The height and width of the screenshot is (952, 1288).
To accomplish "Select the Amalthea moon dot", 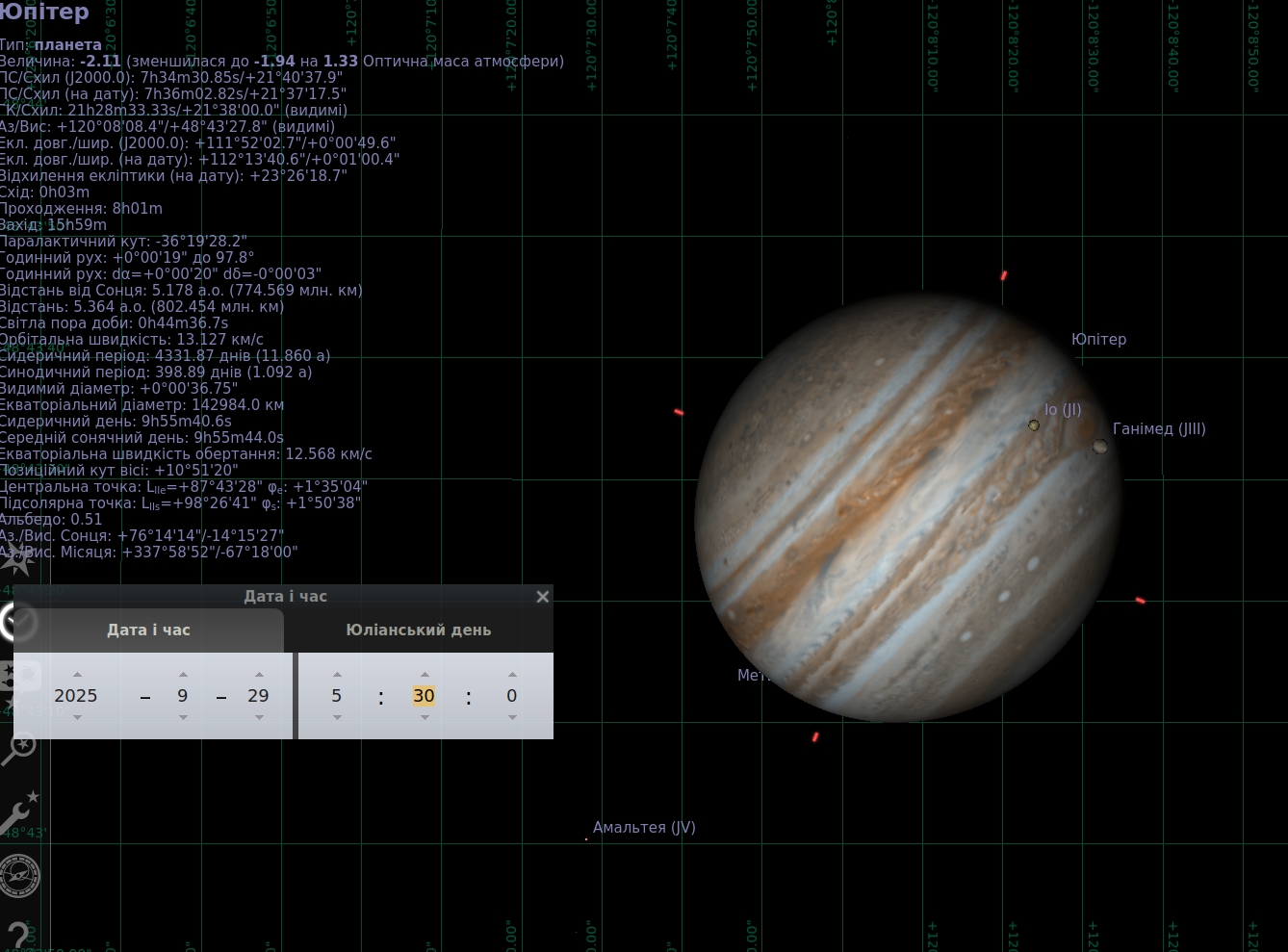I will [x=586, y=839].
